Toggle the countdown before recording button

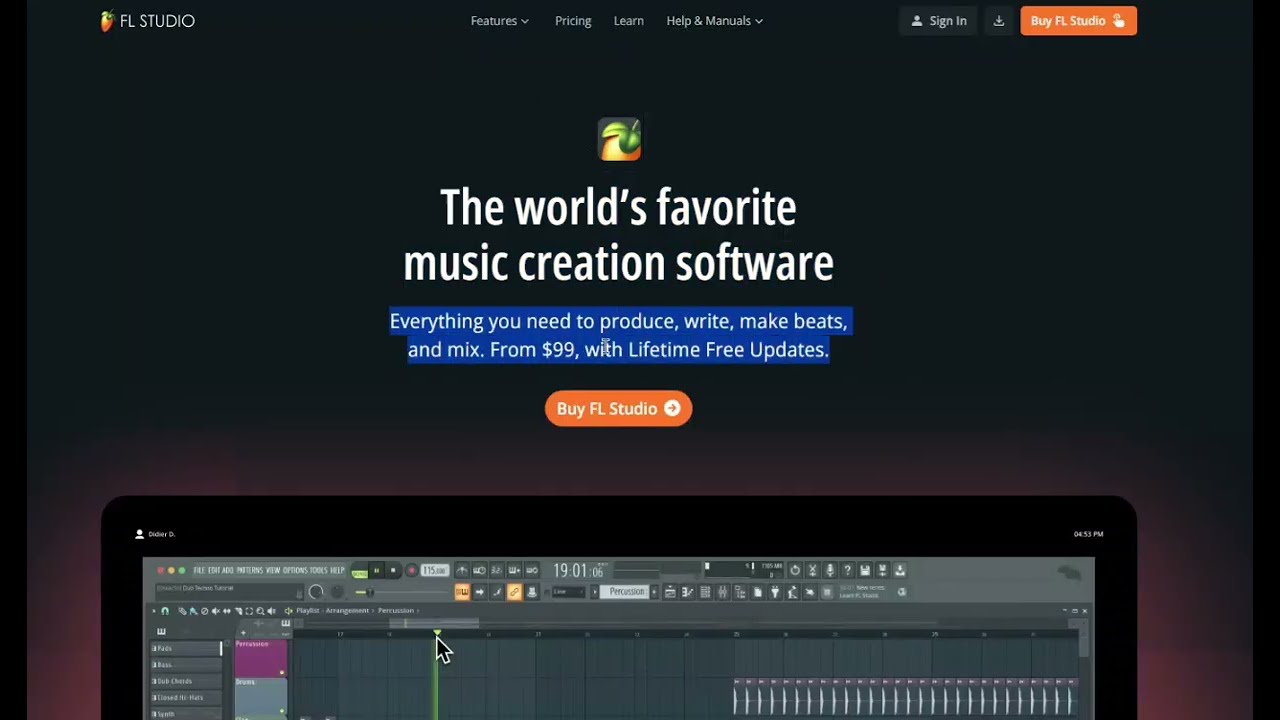[496, 570]
